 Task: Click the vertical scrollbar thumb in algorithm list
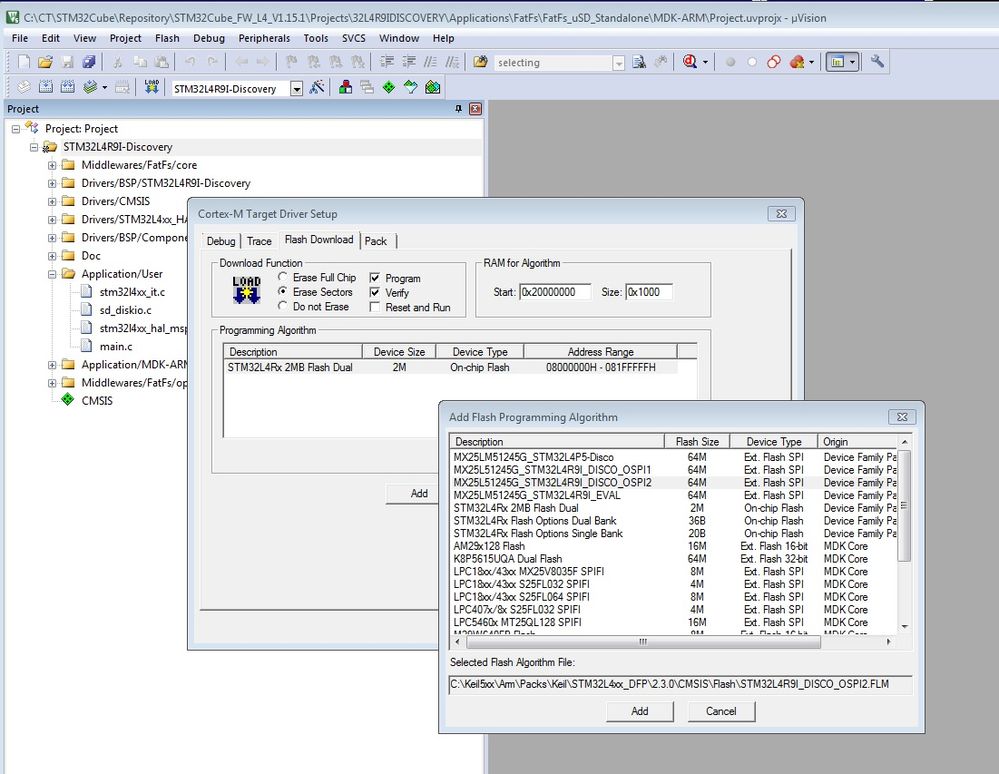[x=904, y=505]
